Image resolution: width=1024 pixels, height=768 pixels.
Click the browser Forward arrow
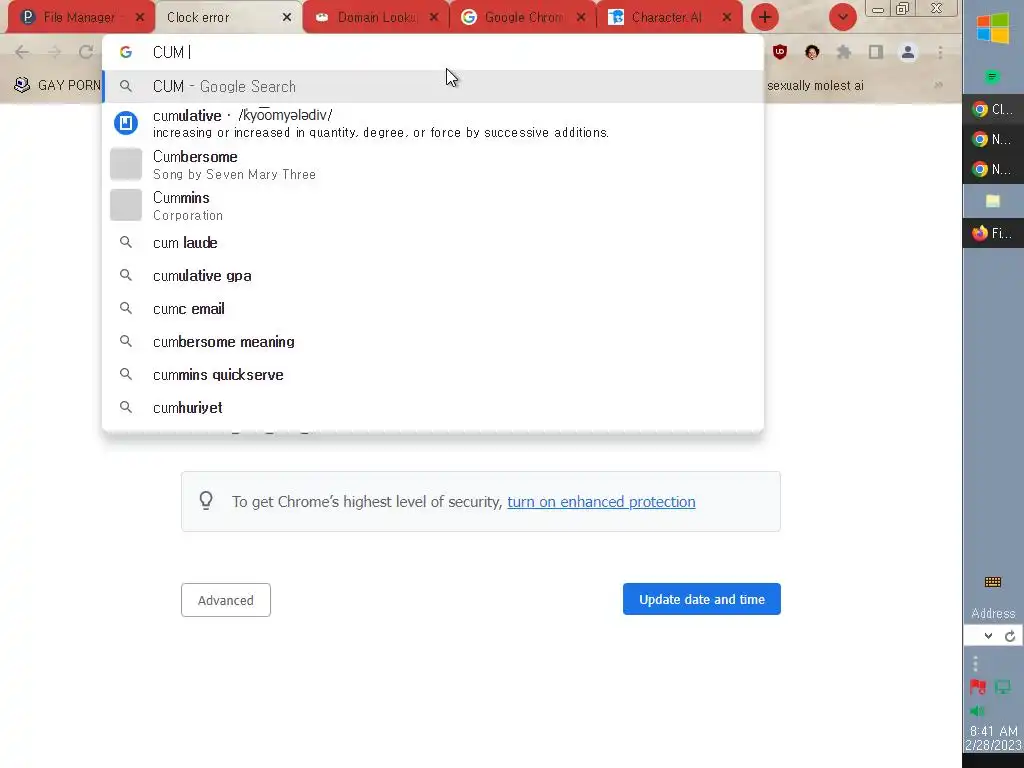point(54,52)
